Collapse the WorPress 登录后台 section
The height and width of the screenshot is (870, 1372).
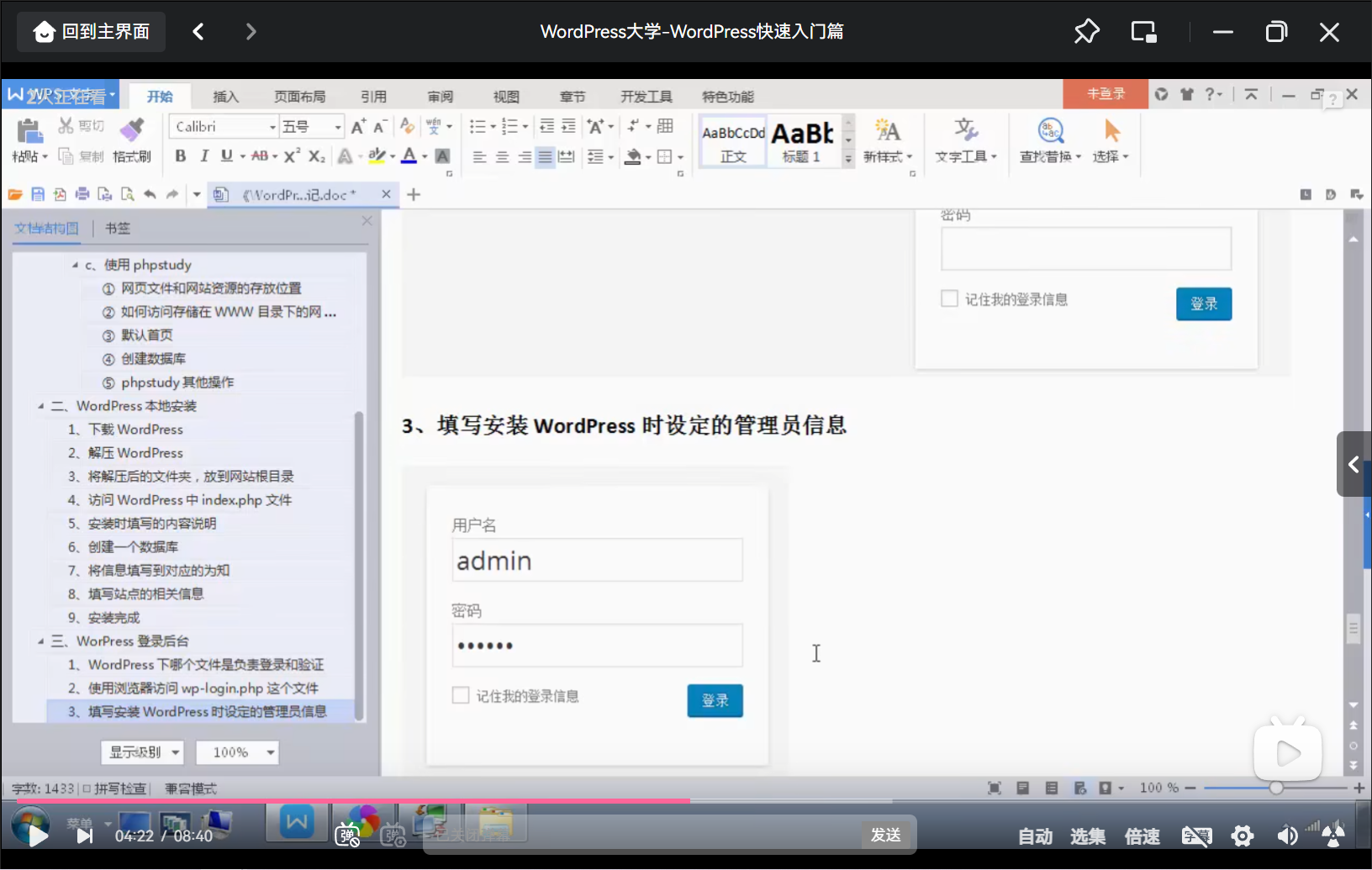point(40,641)
